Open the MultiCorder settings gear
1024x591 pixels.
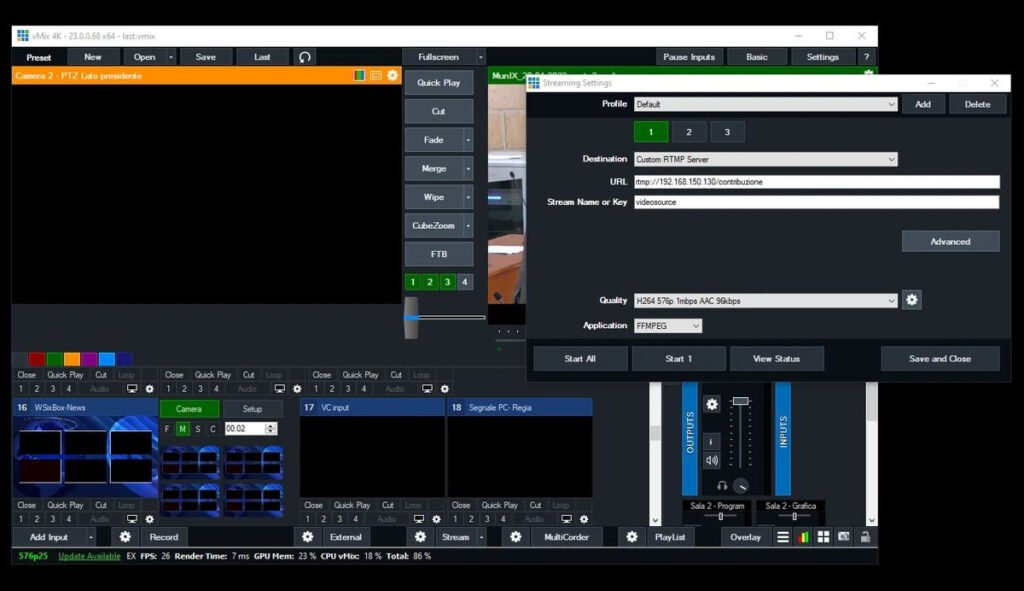516,537
